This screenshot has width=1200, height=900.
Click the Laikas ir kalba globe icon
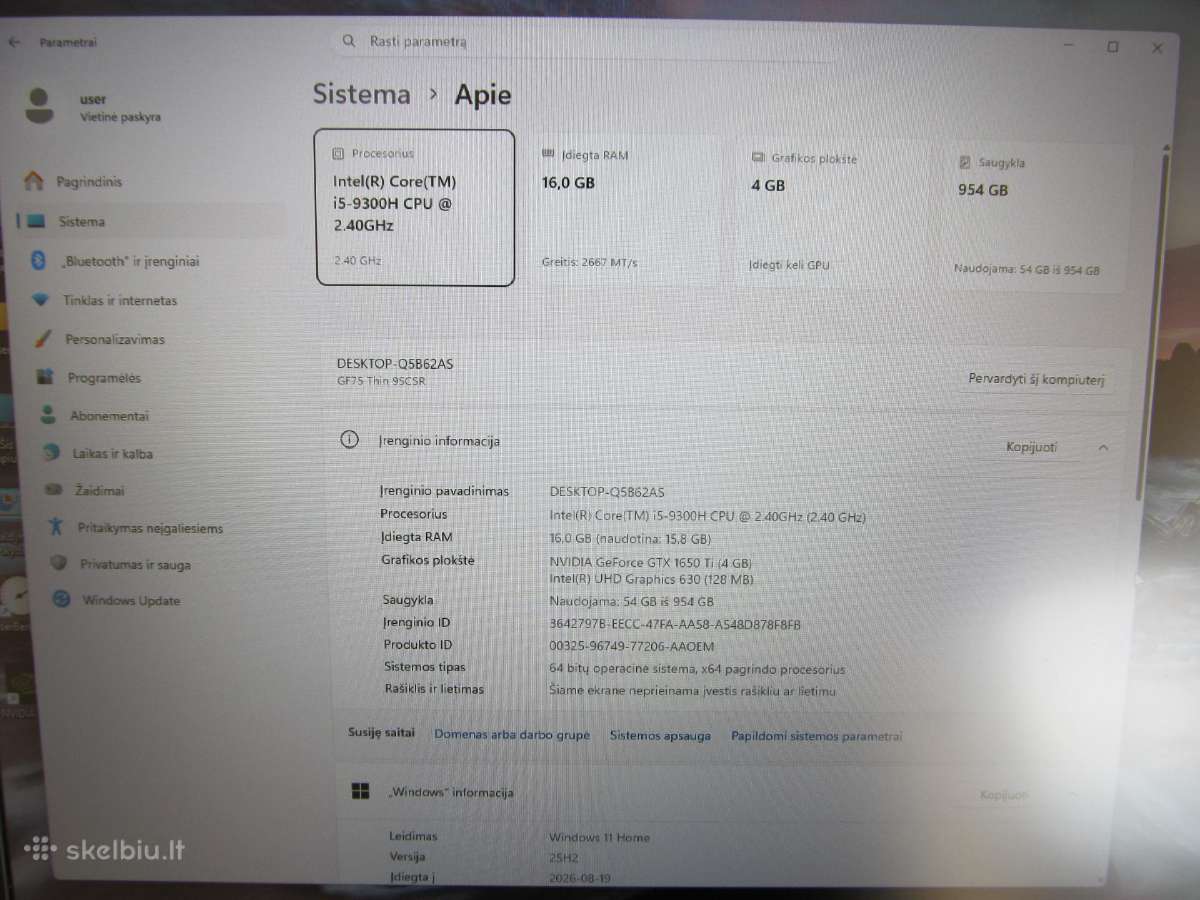(x=51, y=452)
